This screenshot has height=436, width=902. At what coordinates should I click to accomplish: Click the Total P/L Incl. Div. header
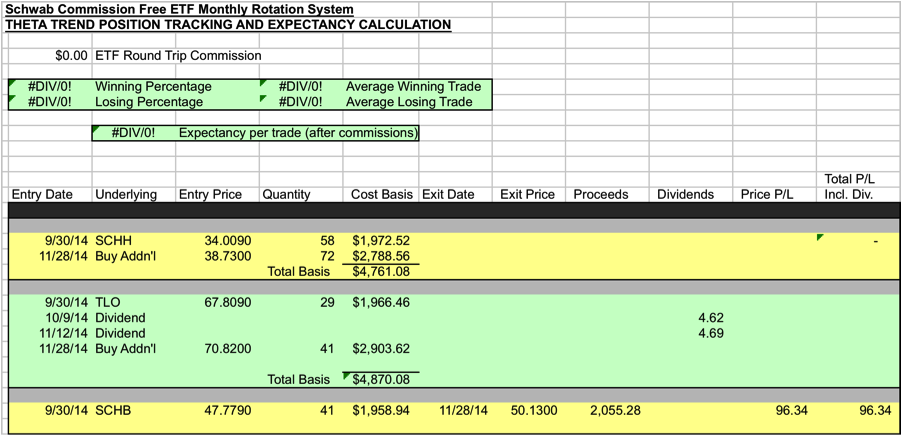click(849, 188)
